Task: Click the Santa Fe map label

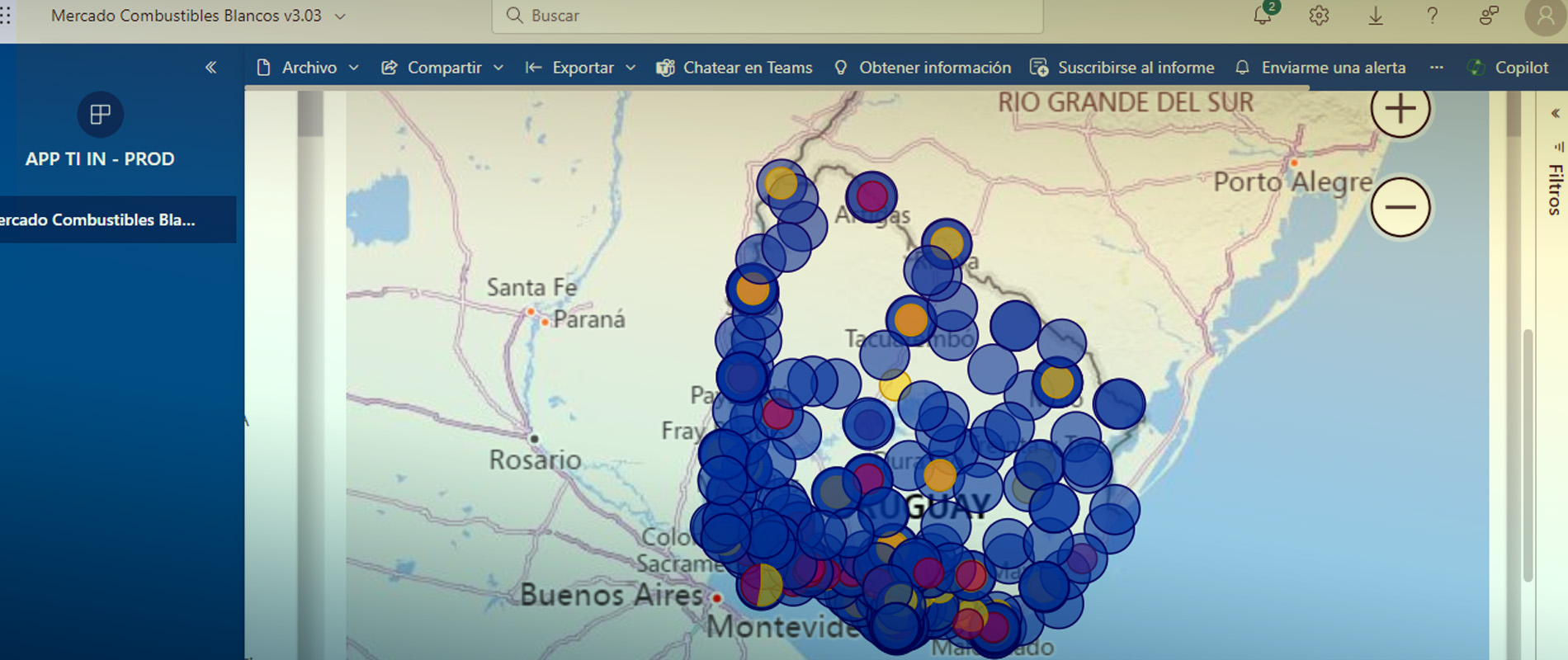Action: (531, 287)
